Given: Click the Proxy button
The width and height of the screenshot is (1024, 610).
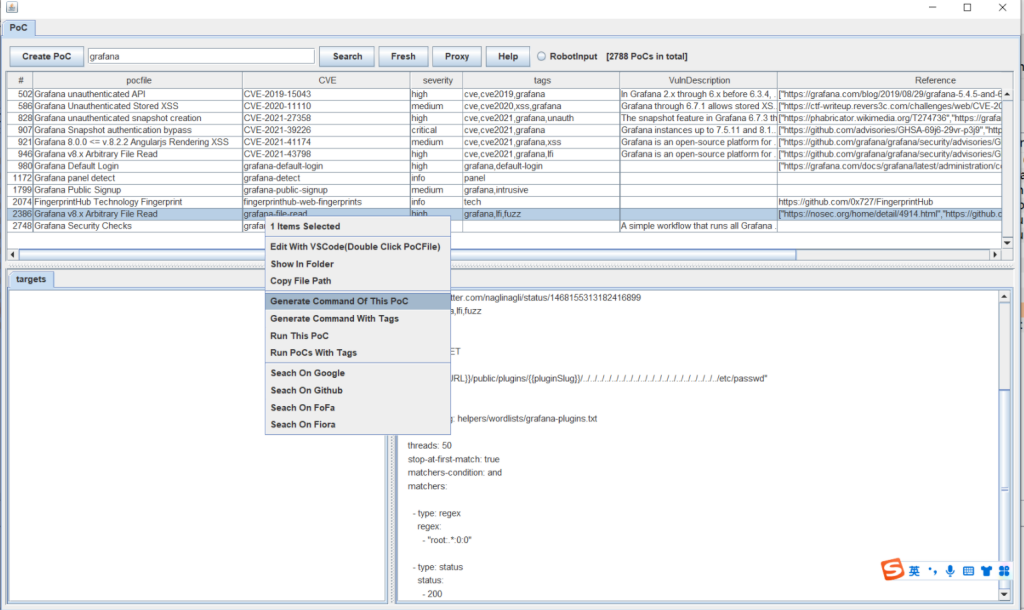Looking at the screenshot, I should (457, 56).
